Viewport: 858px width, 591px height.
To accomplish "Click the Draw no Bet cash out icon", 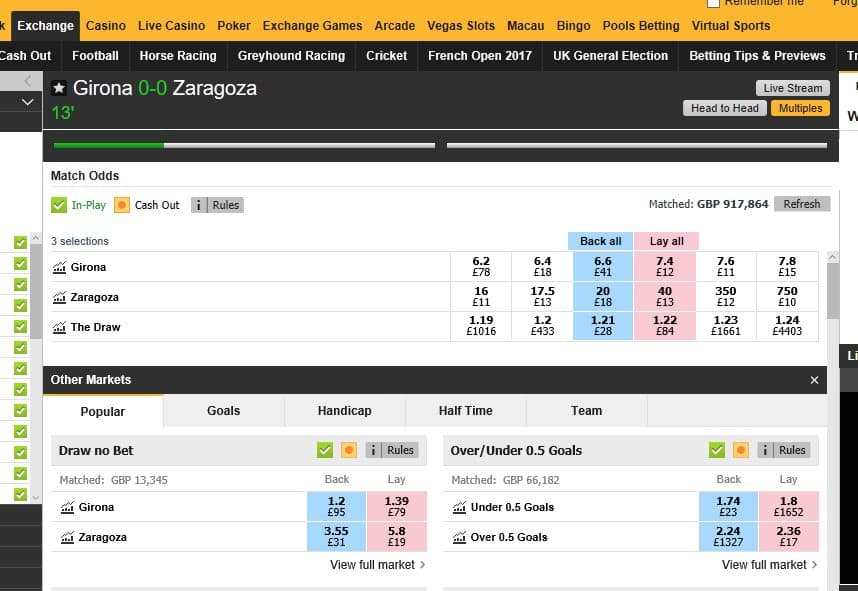I will pyautogui.click(x=349, y=450).
